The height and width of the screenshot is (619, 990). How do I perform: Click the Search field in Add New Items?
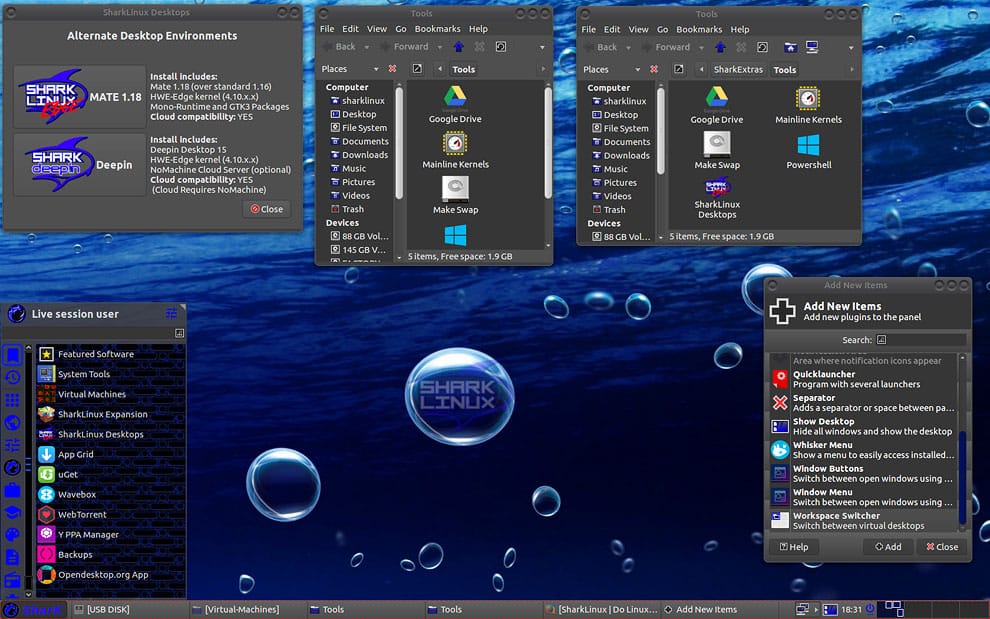click(921, 340)
